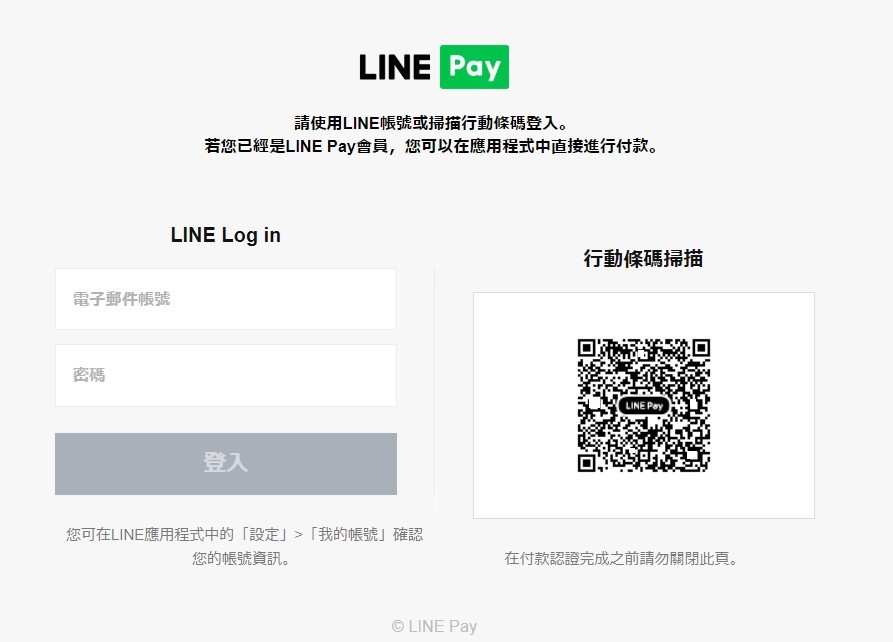Image resolution: width=893 pixels, height=642 pixels.
Task: Click the 請使用LINE帳號或掃描行動條碼登入 instruction line
Action: coord(431,122)
